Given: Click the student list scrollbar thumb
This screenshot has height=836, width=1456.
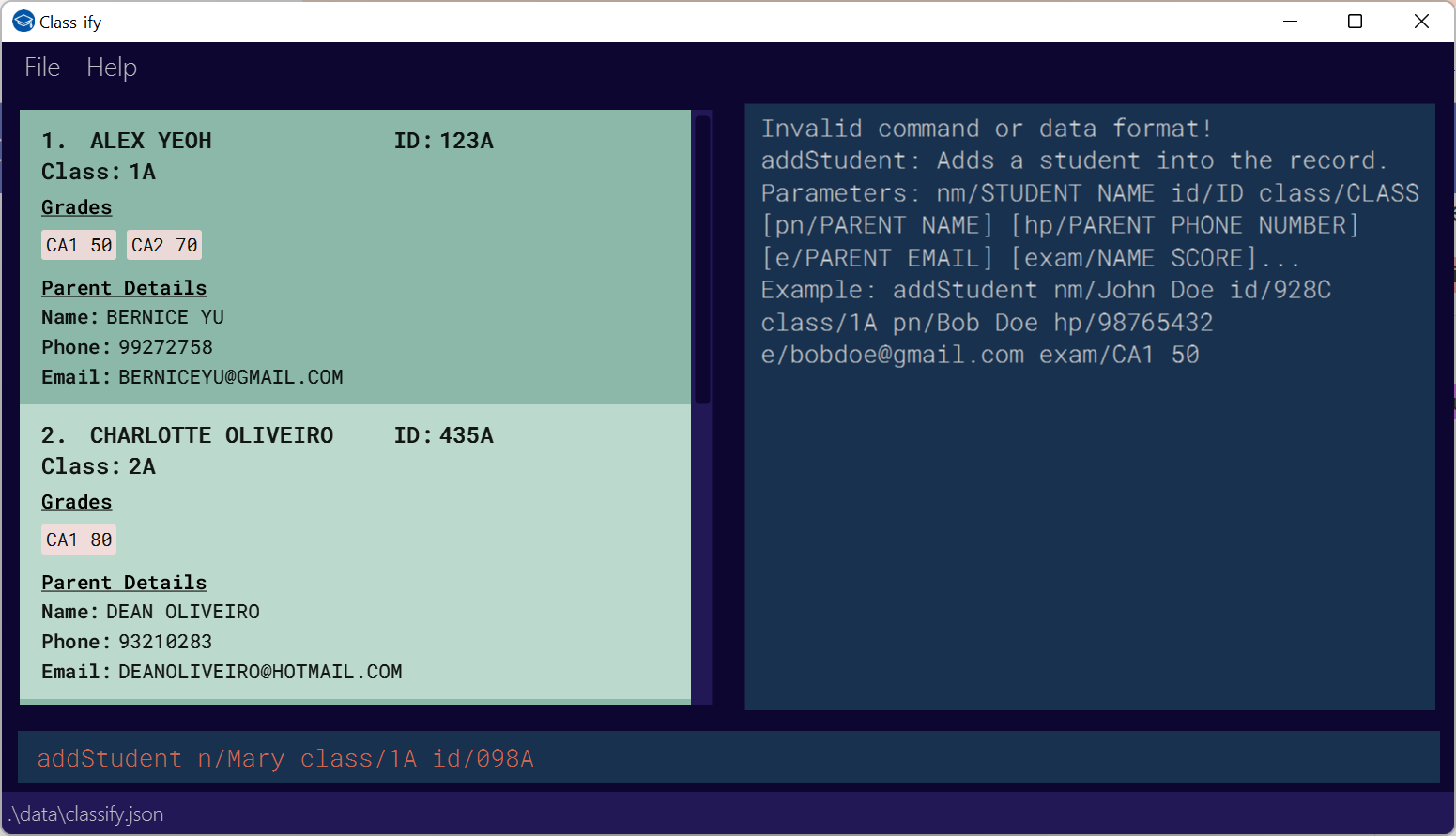Looking at the screenshot, I should point(702,258).
